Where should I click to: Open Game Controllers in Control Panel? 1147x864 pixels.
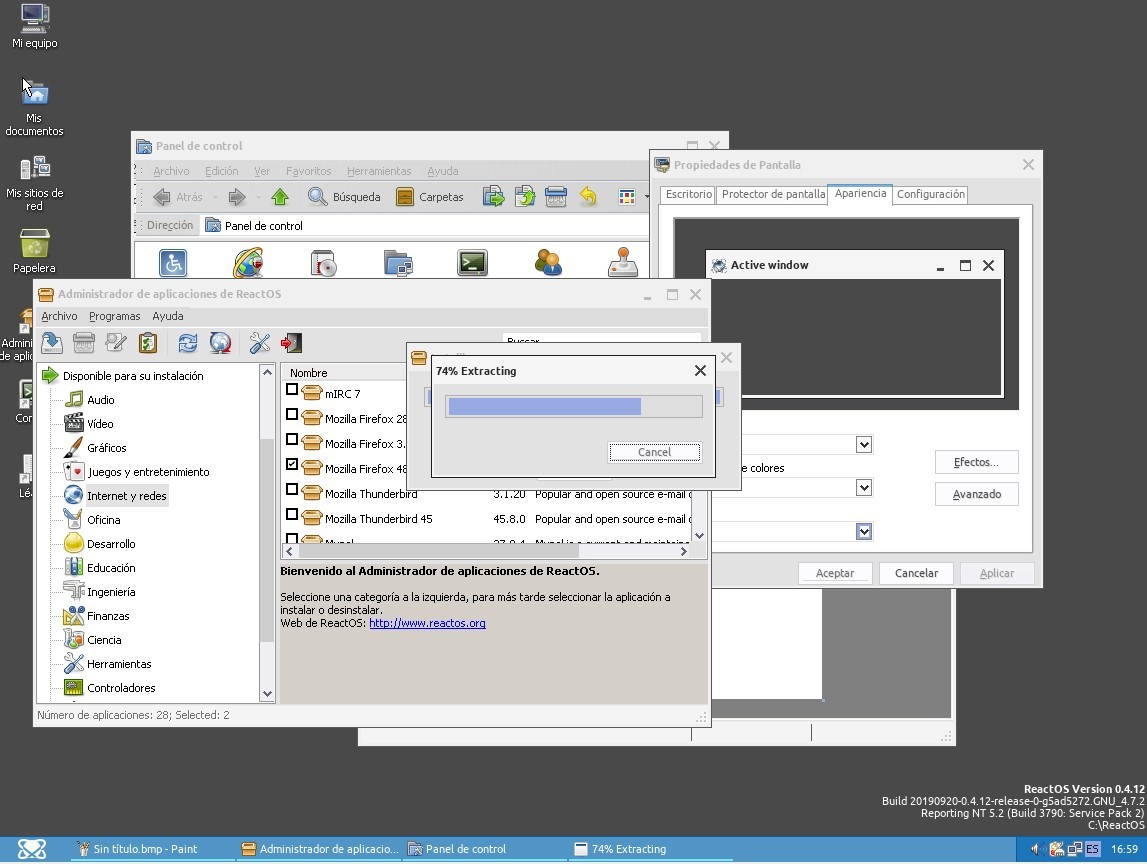[x=623, y=262]
